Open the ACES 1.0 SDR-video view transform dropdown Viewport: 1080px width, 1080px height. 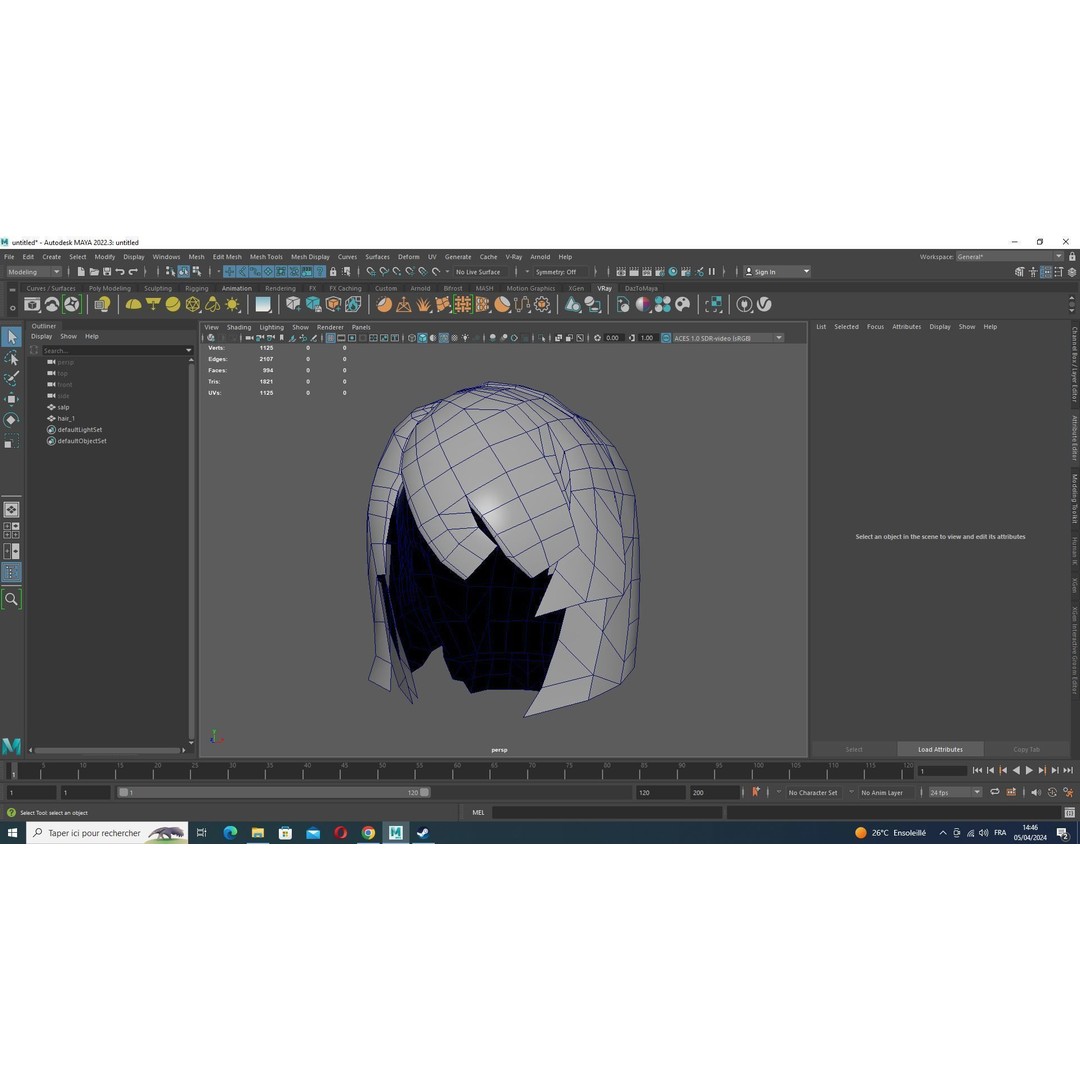[729, 338]
